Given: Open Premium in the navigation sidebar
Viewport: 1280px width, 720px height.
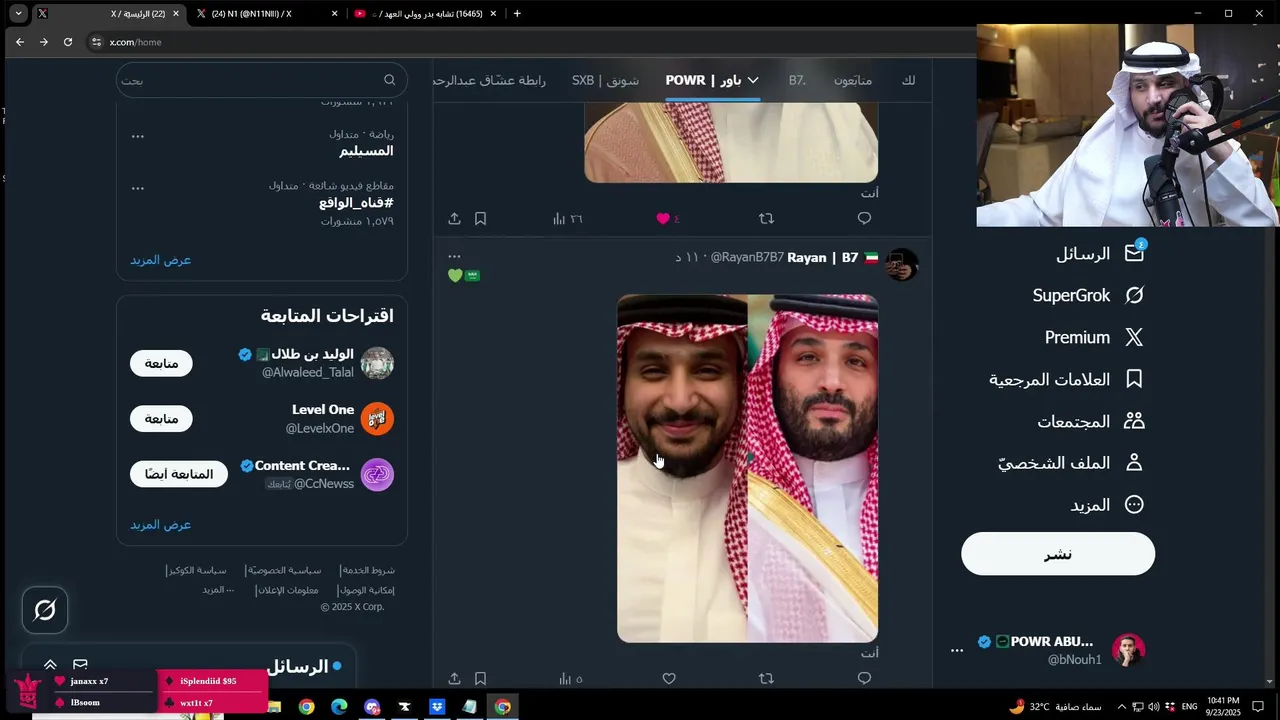Looking at the screenshot, I should [1094, 338].
